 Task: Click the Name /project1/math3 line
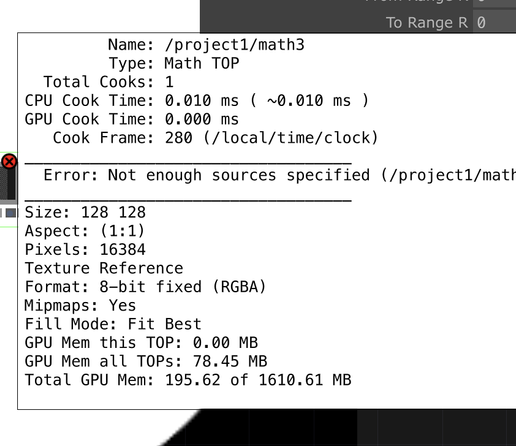(x=206, y=45)
